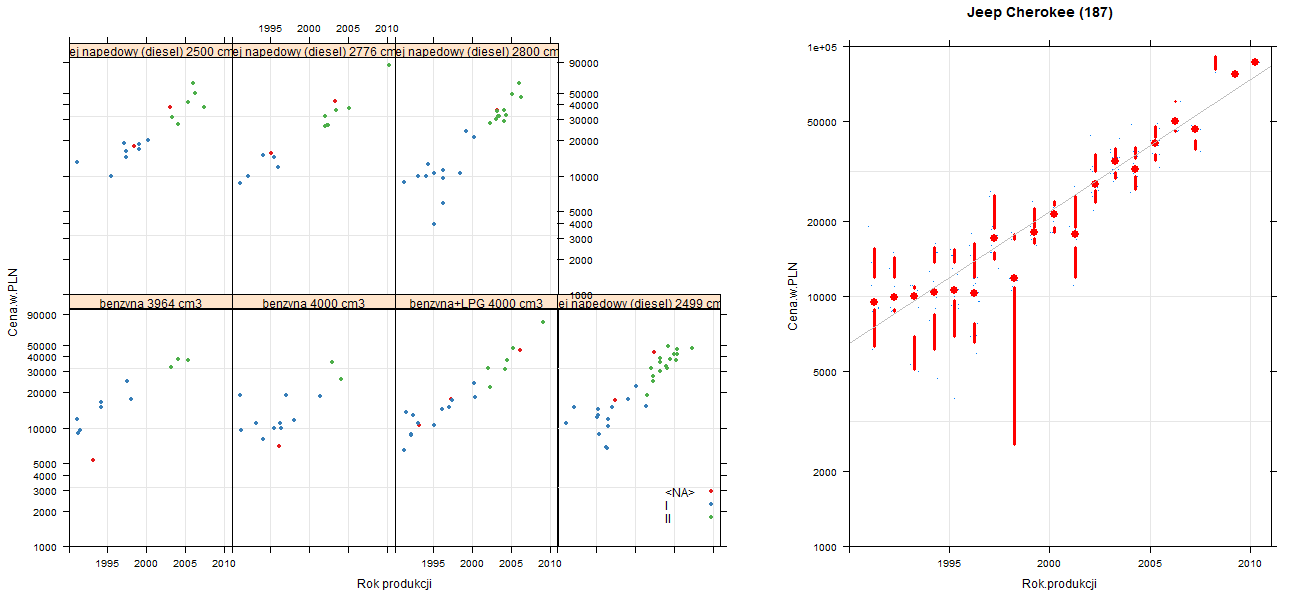Screen dimensions: 1300x600
Task: Click the long red 1998 bar in right chart
Action: coord(1014,365)
